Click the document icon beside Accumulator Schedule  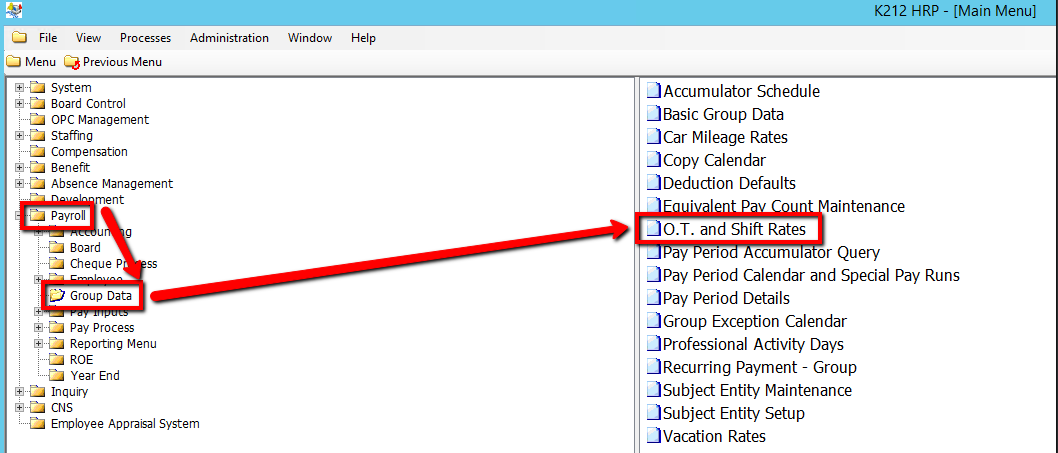653,91
